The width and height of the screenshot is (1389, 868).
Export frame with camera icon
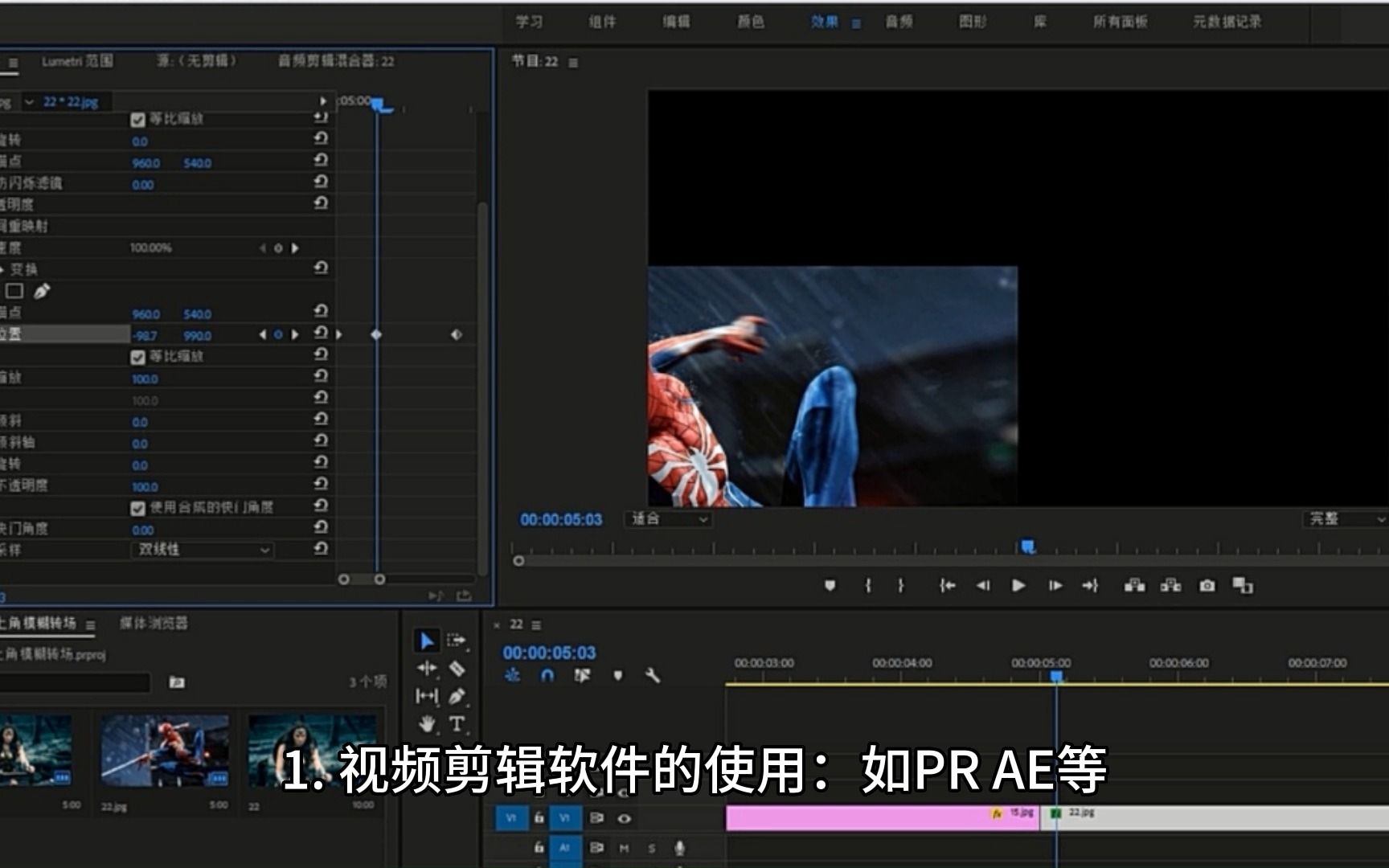tap(1207, 586)
